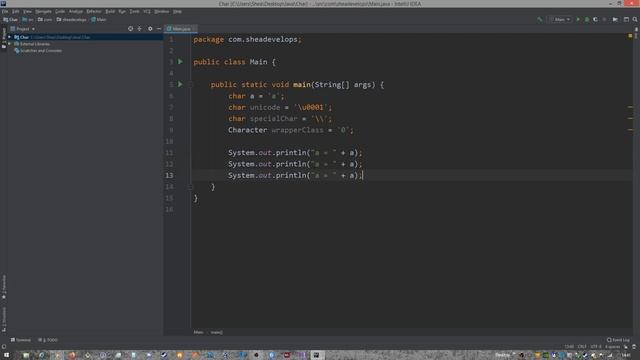Click the sheadevelops breadcrumb

pos(71,19)
